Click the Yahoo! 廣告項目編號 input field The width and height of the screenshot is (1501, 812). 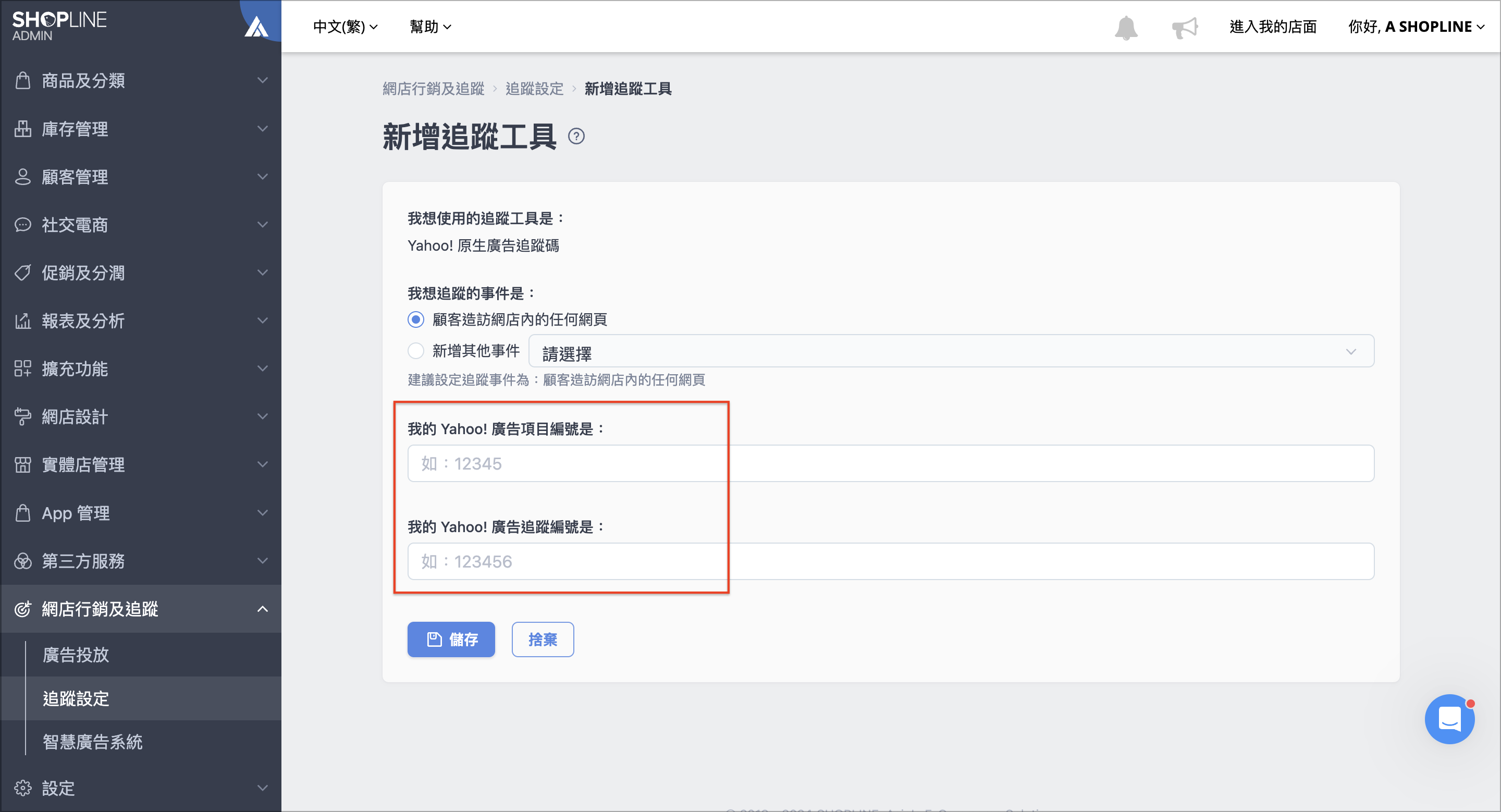coord(891,464)
